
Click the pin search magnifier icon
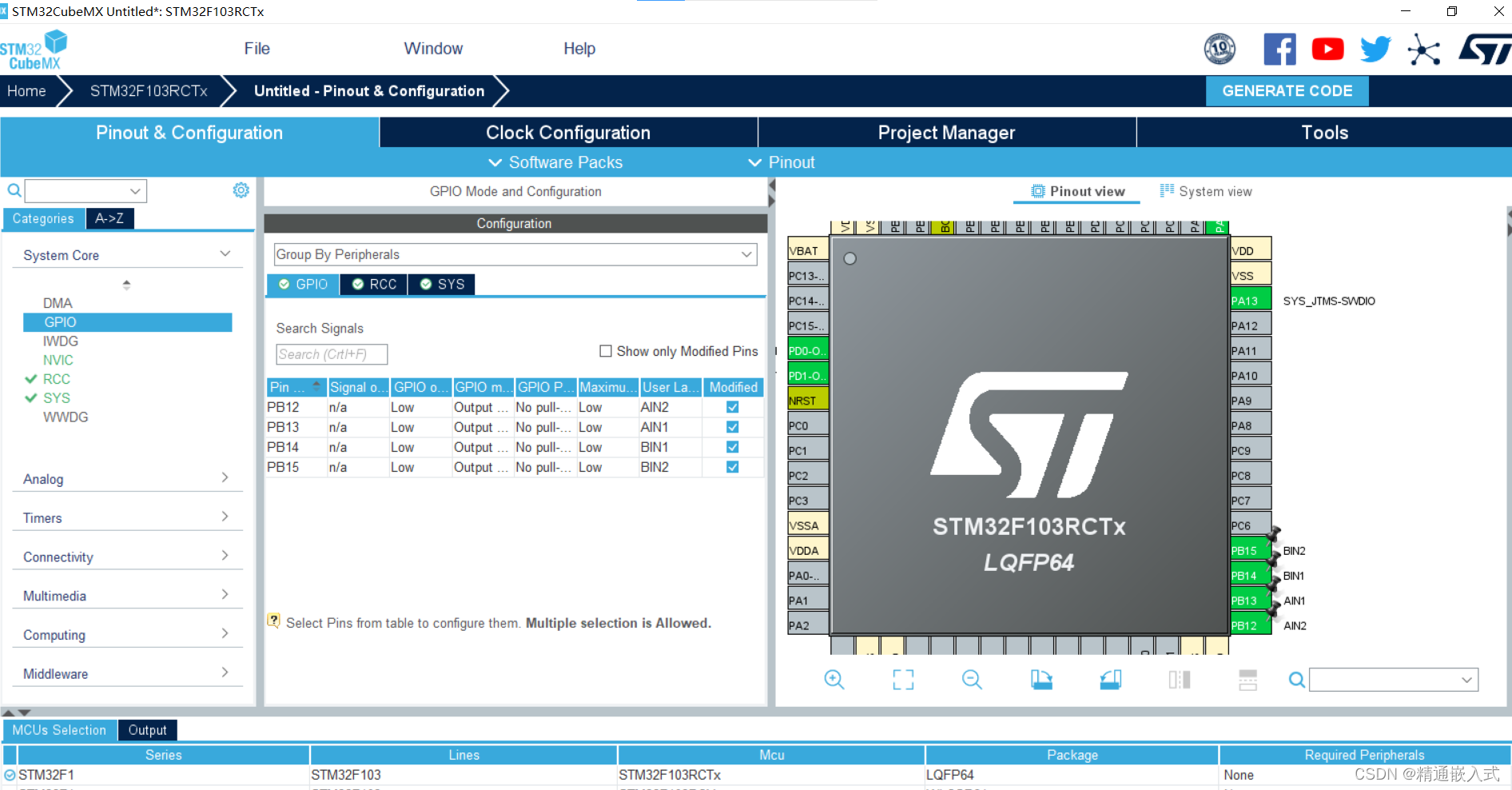pos(1296,680)
